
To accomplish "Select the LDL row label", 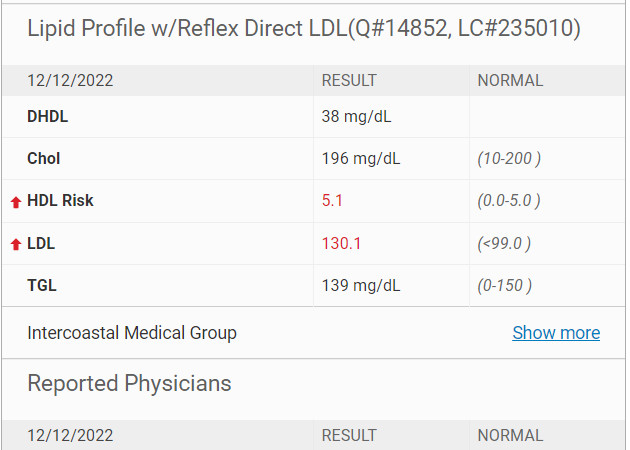I will [x=41, y=243].
